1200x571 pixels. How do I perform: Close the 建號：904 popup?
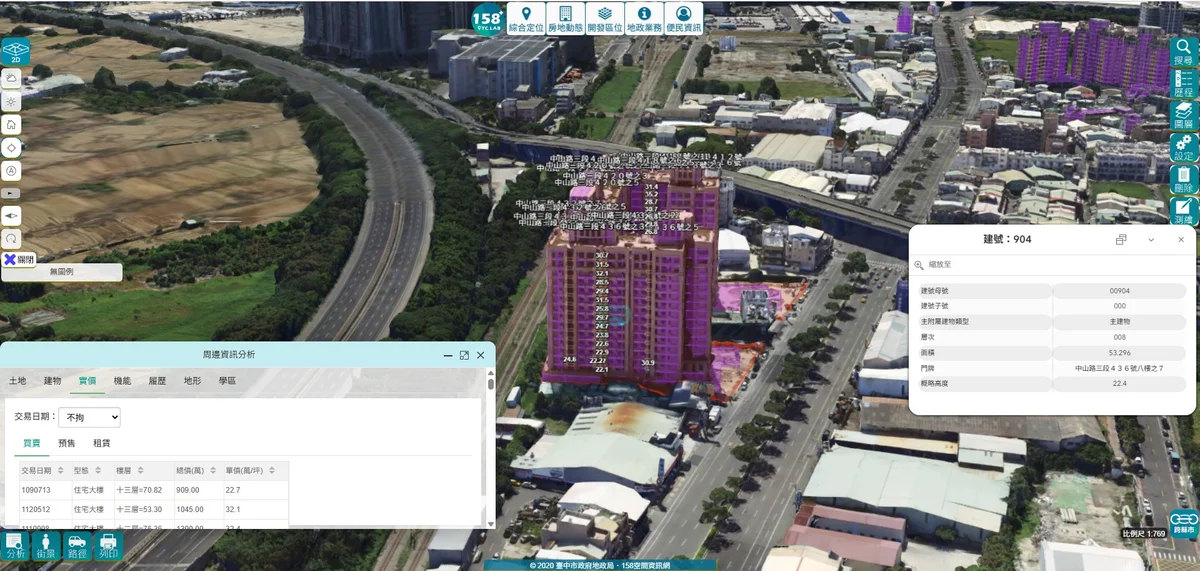(1181, 240)
